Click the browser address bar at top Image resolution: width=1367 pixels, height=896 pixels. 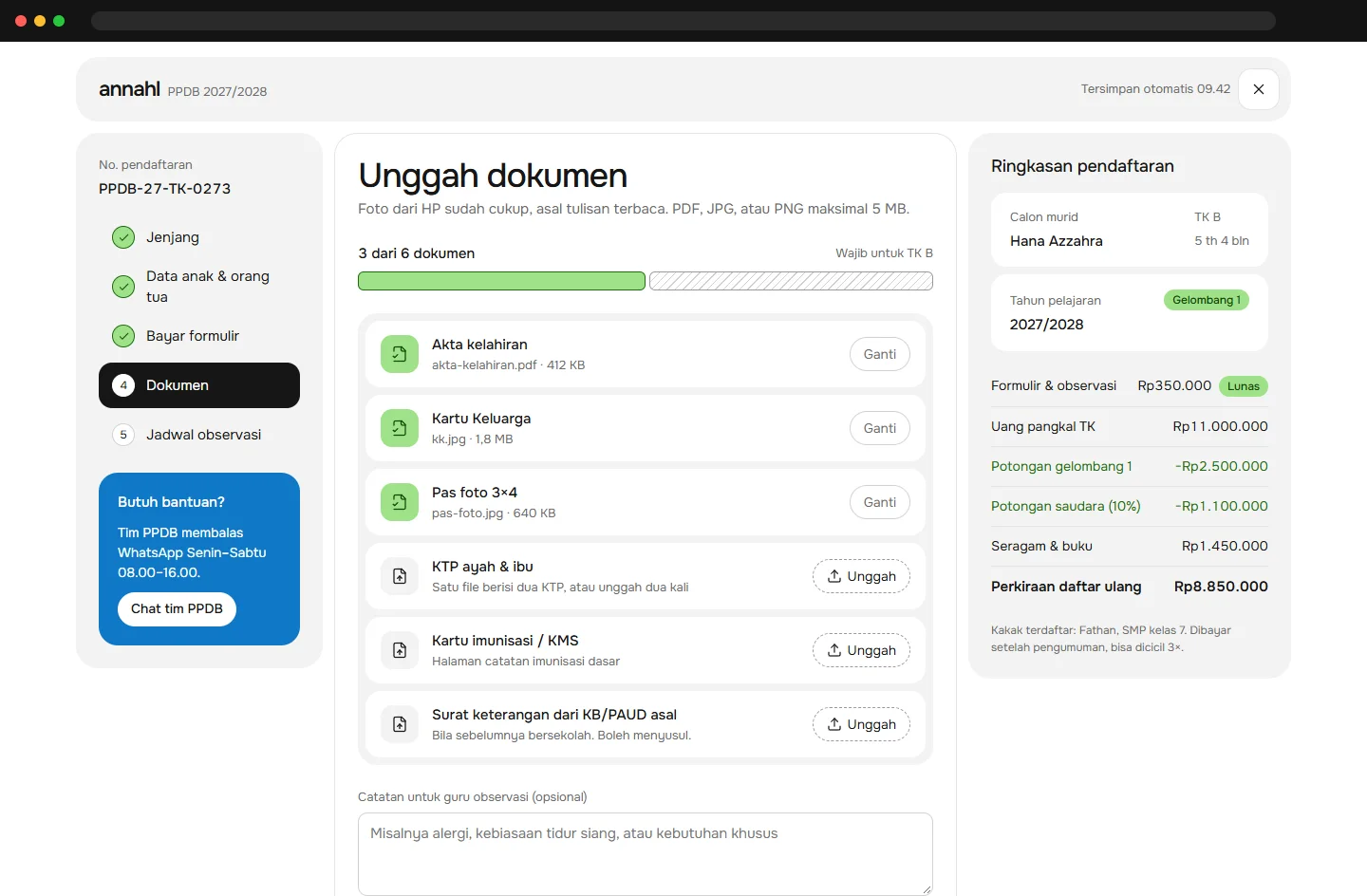683,21
